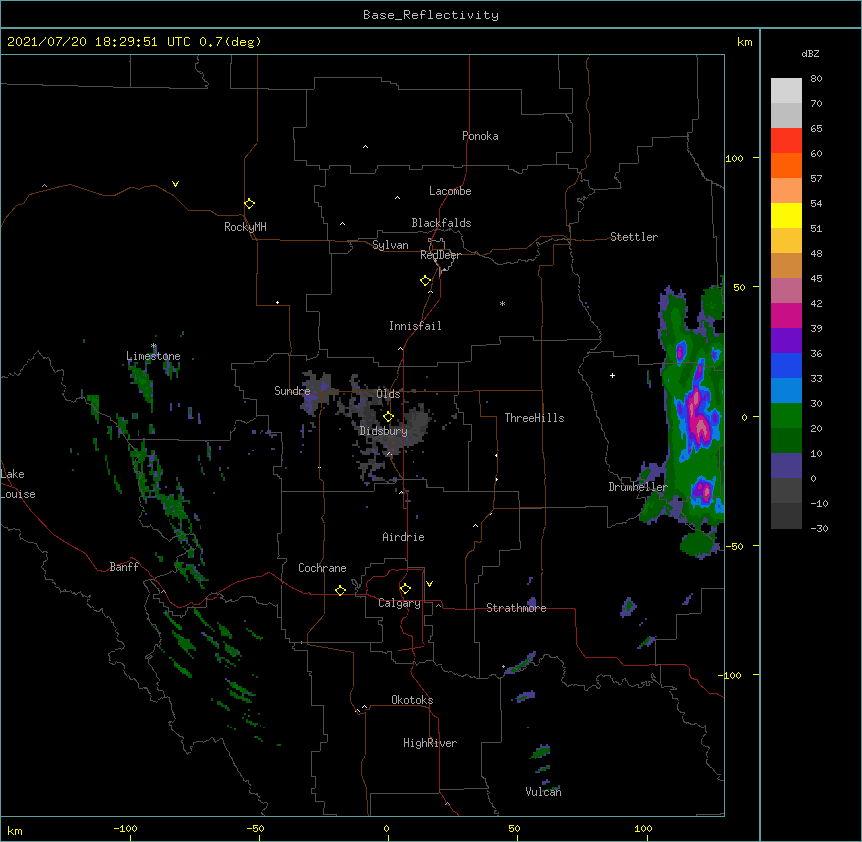
Task: Click the yellow V marker northwest of RockyMH
Action: 175,184
